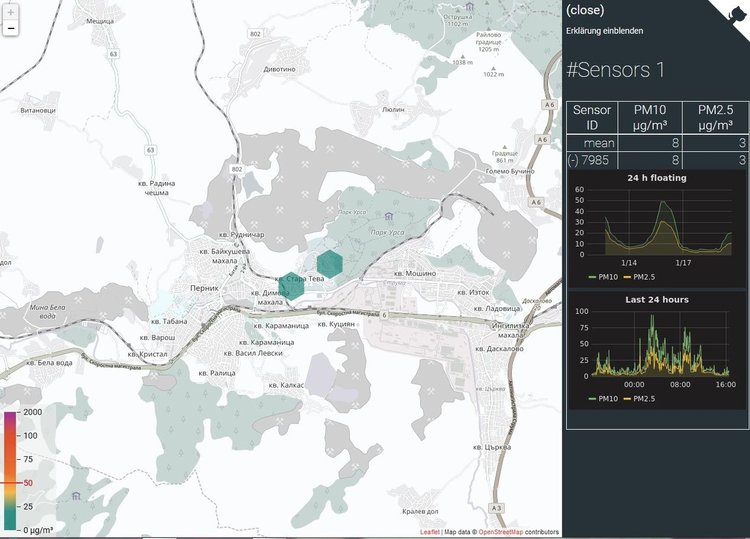Select teal hexagon at кв. Стара Тева
Screen dimensions: 750x539
291,286
